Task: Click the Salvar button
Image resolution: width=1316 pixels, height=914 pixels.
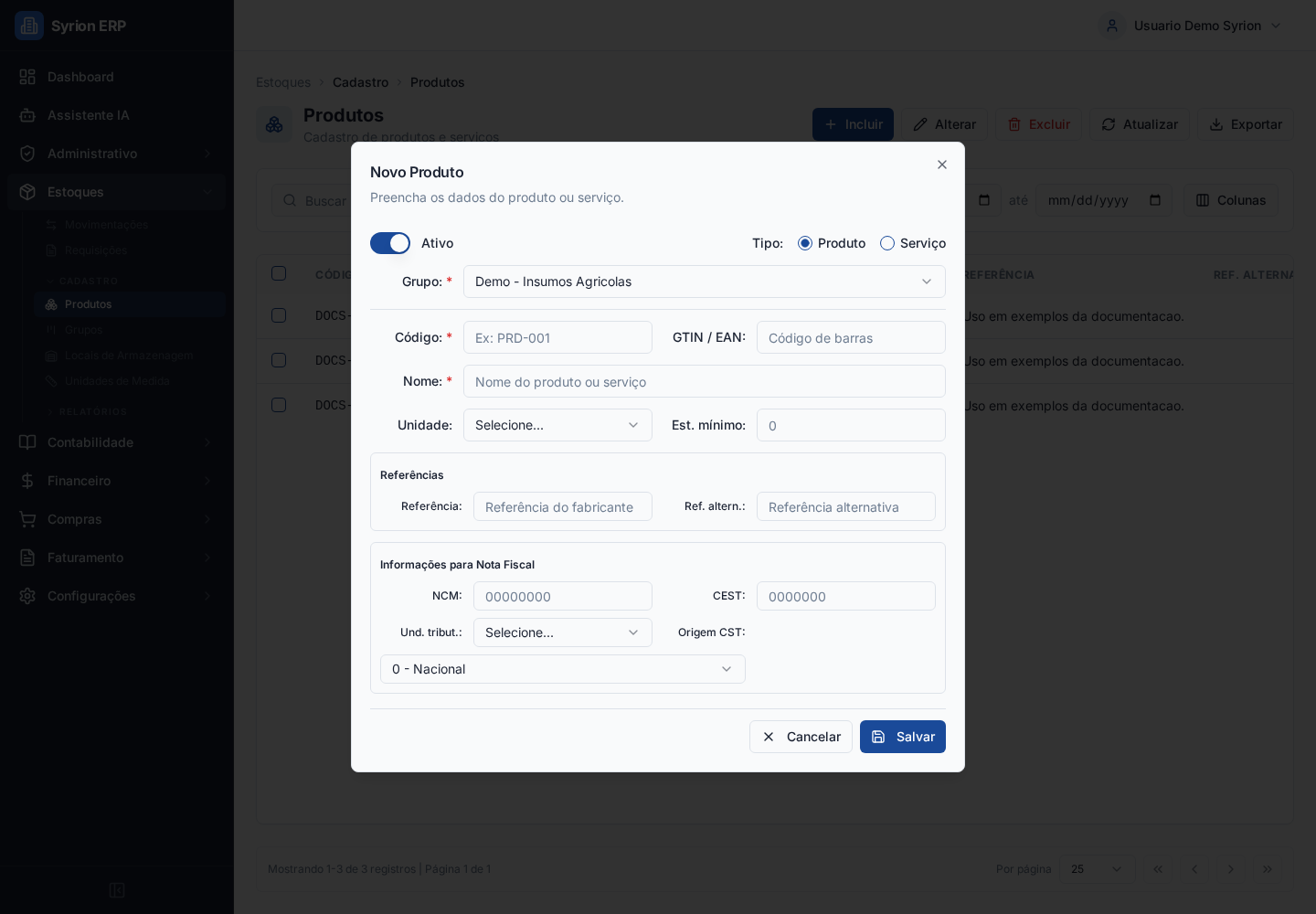Action: click(903, 737)
